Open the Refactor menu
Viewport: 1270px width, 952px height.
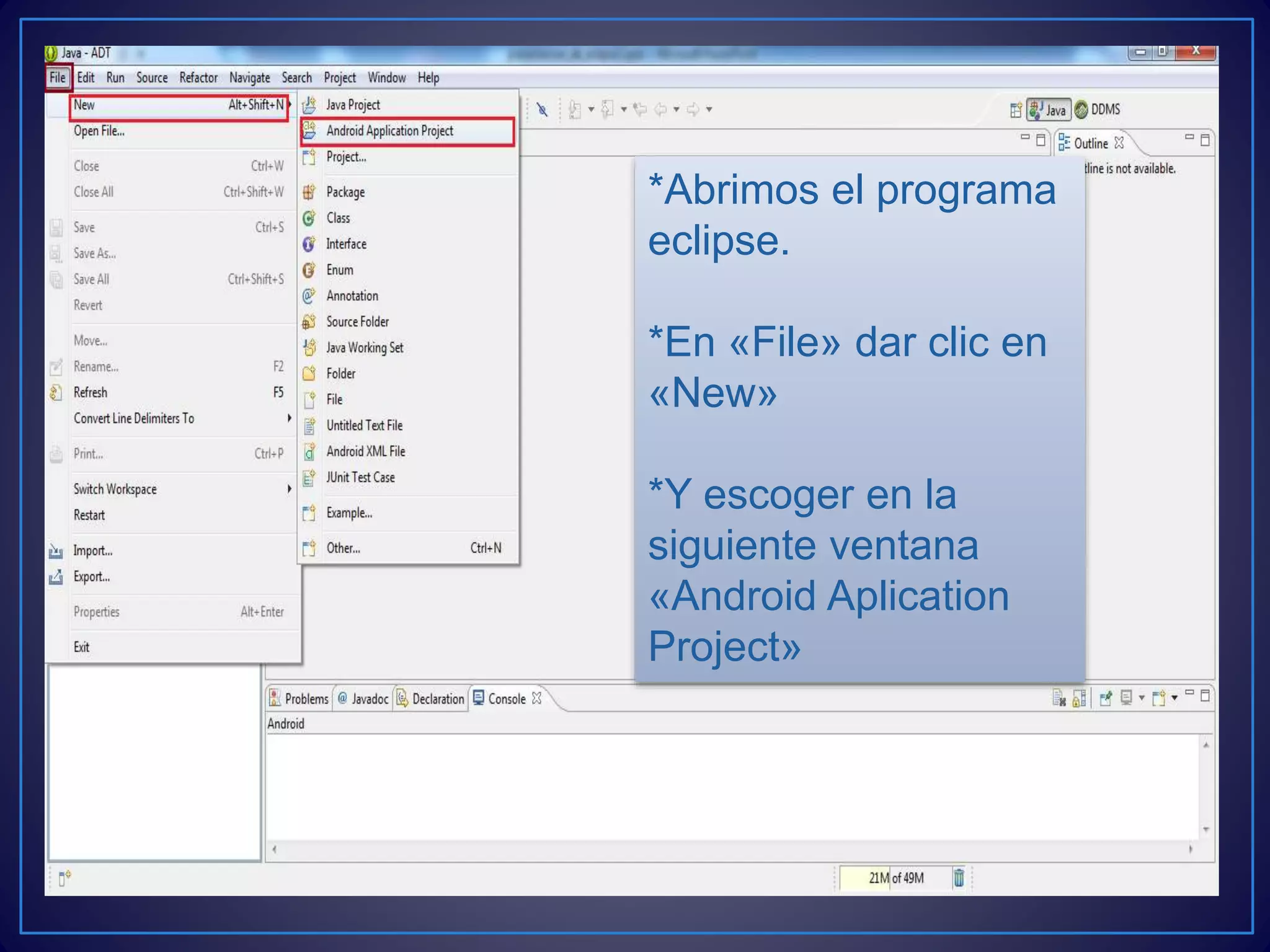[198, 78]
